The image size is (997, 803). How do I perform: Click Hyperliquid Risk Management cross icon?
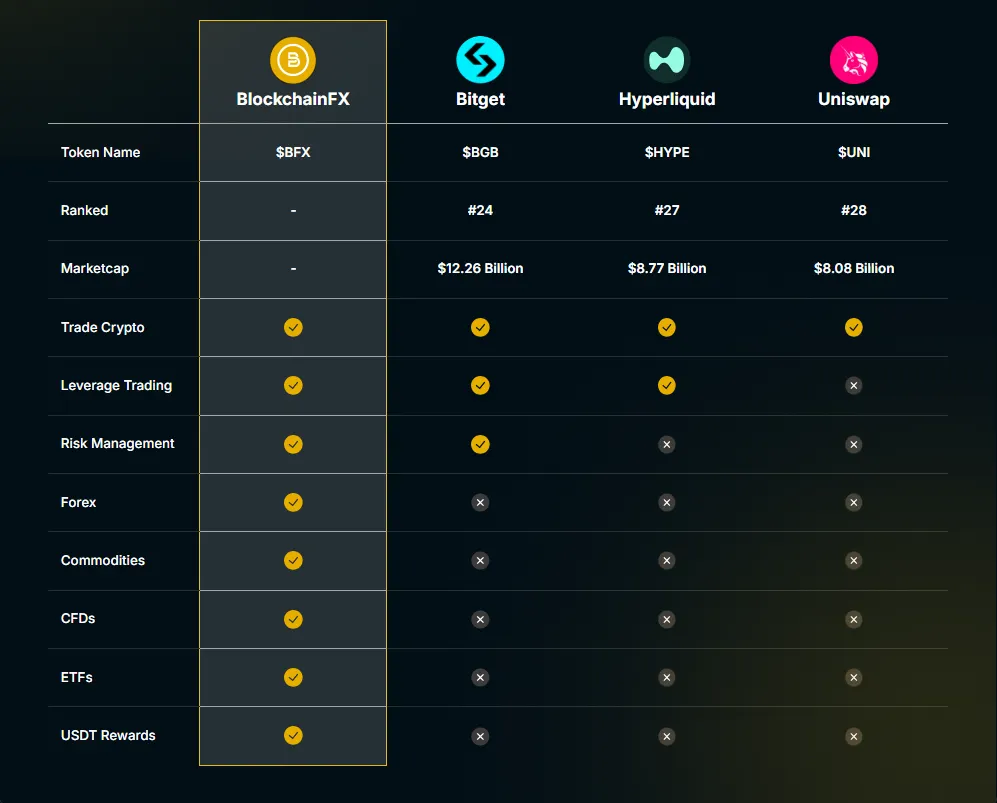(x=667, y=444)
